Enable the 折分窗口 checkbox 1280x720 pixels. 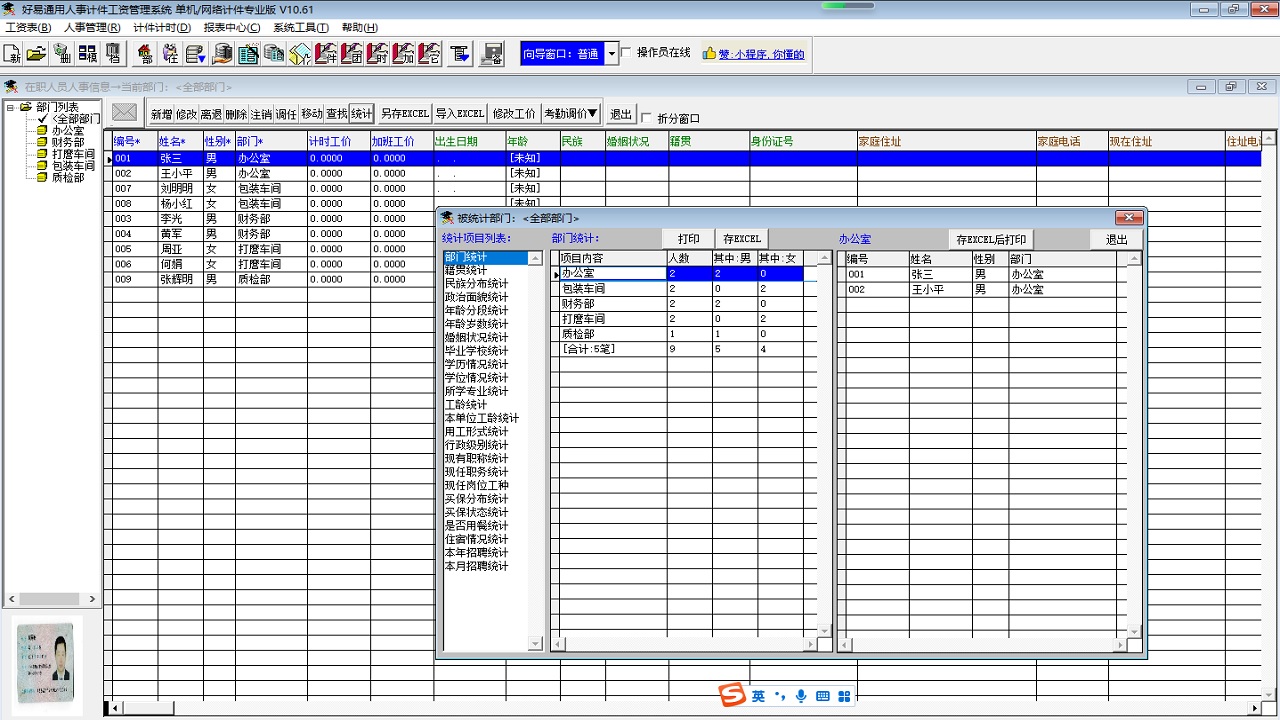pos(646,118)
